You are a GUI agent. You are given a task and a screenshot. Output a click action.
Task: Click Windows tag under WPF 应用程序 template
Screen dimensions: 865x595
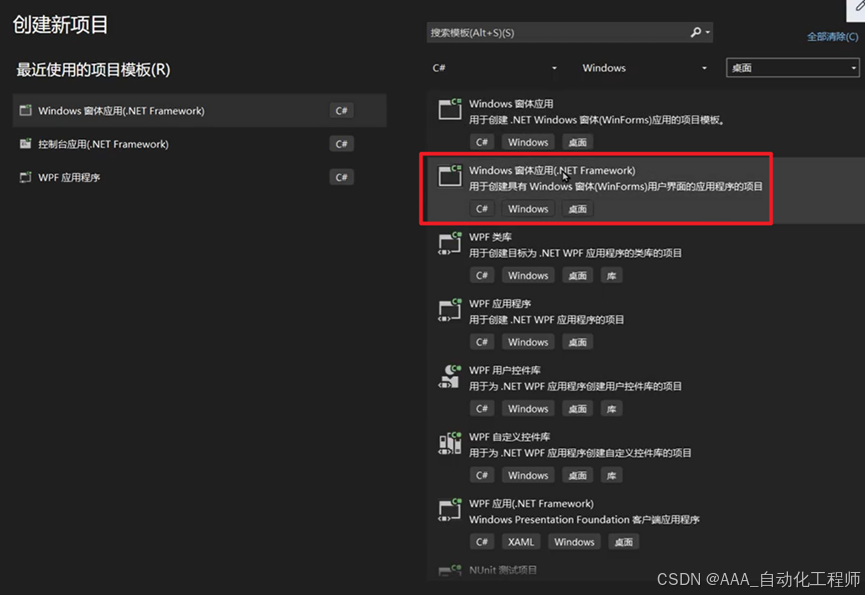pyautogui.click(x=528, y=342)
